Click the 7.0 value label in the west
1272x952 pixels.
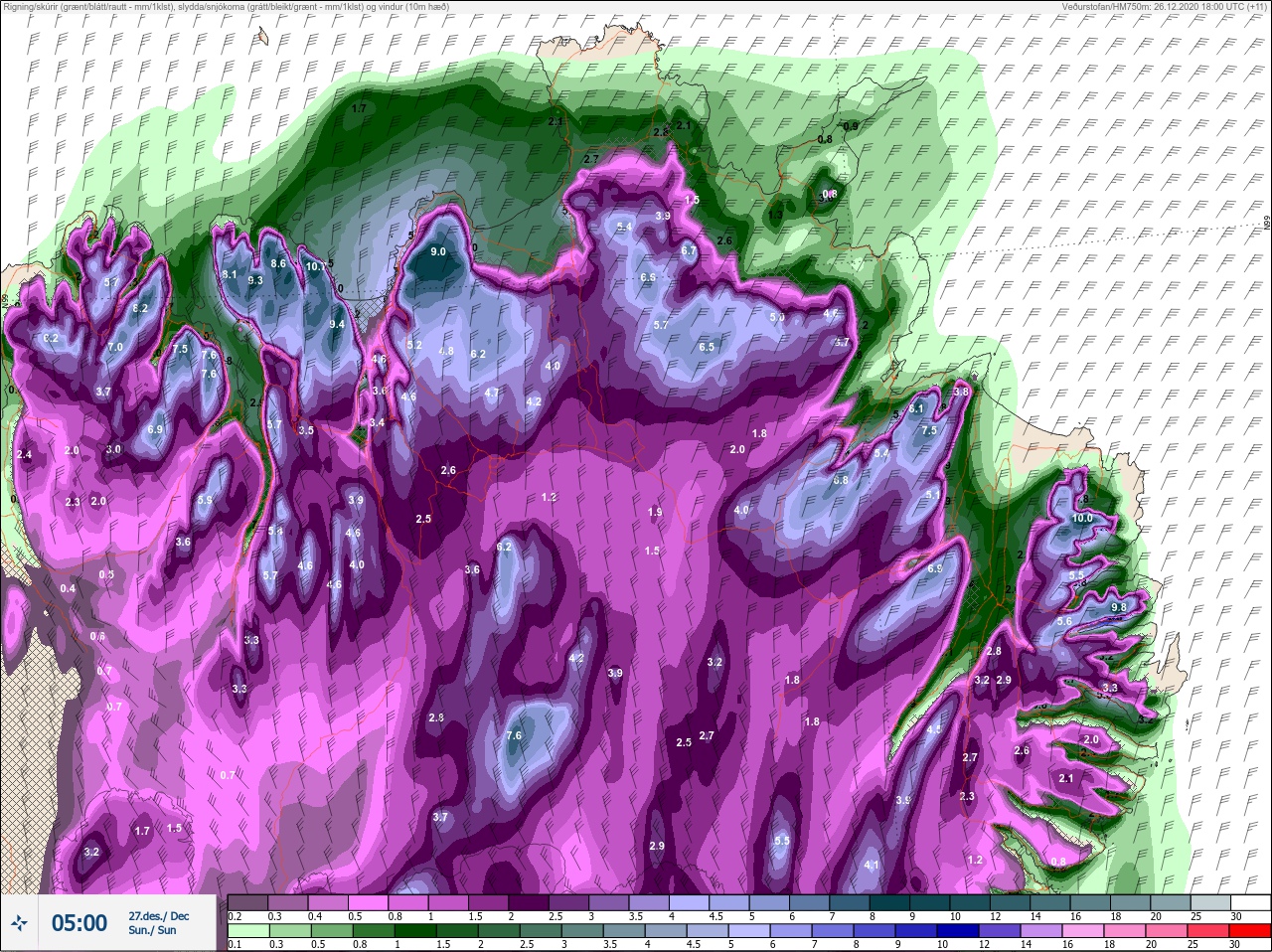[x=116, y=347]
